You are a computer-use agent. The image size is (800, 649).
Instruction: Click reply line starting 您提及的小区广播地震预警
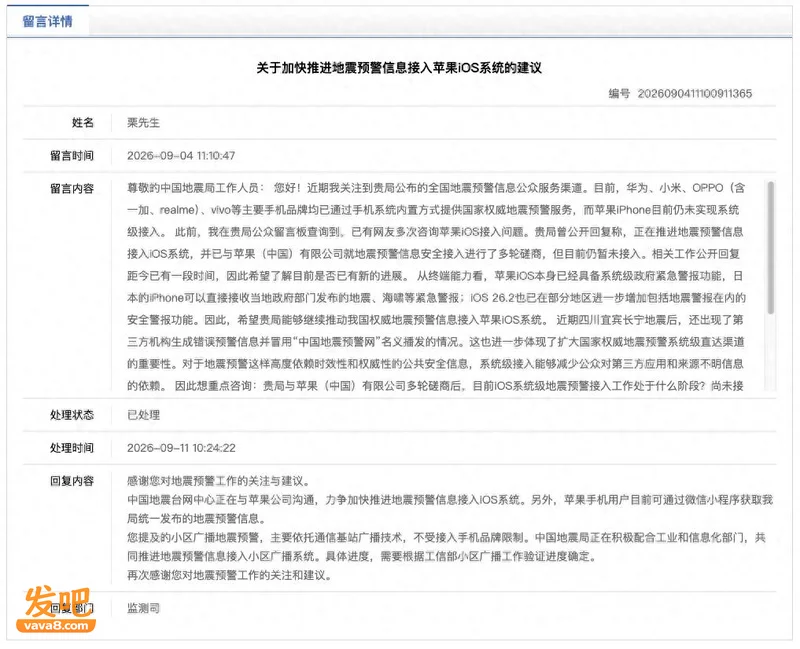tap(446, 537)
